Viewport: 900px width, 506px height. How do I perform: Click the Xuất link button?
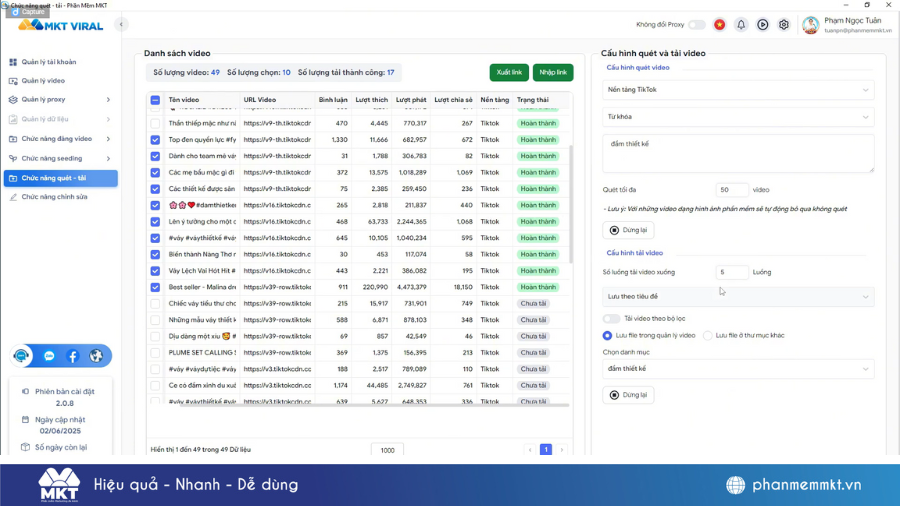pos(509,72)
